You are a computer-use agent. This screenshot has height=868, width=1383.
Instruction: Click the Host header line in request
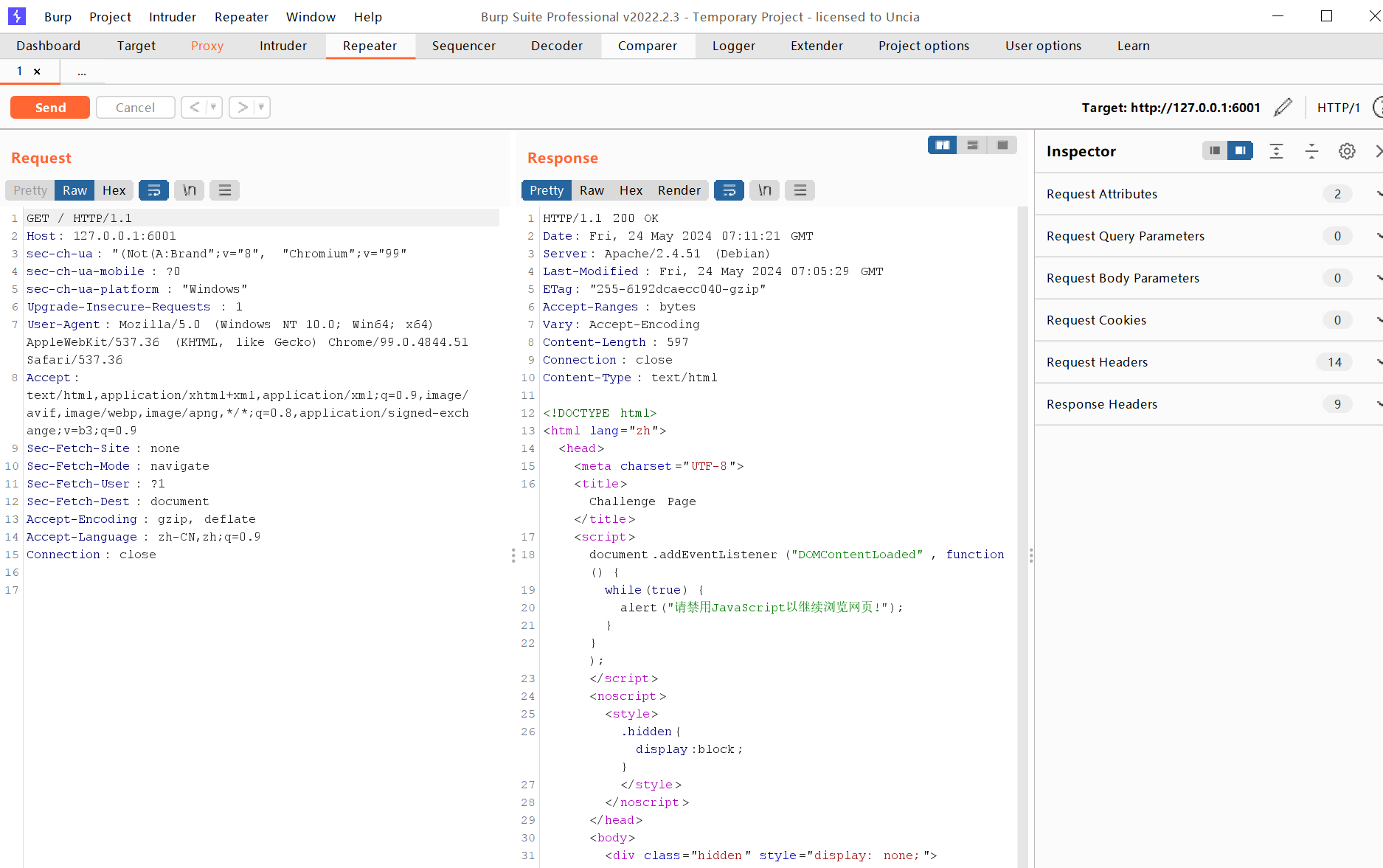click(x=101, y=236)
